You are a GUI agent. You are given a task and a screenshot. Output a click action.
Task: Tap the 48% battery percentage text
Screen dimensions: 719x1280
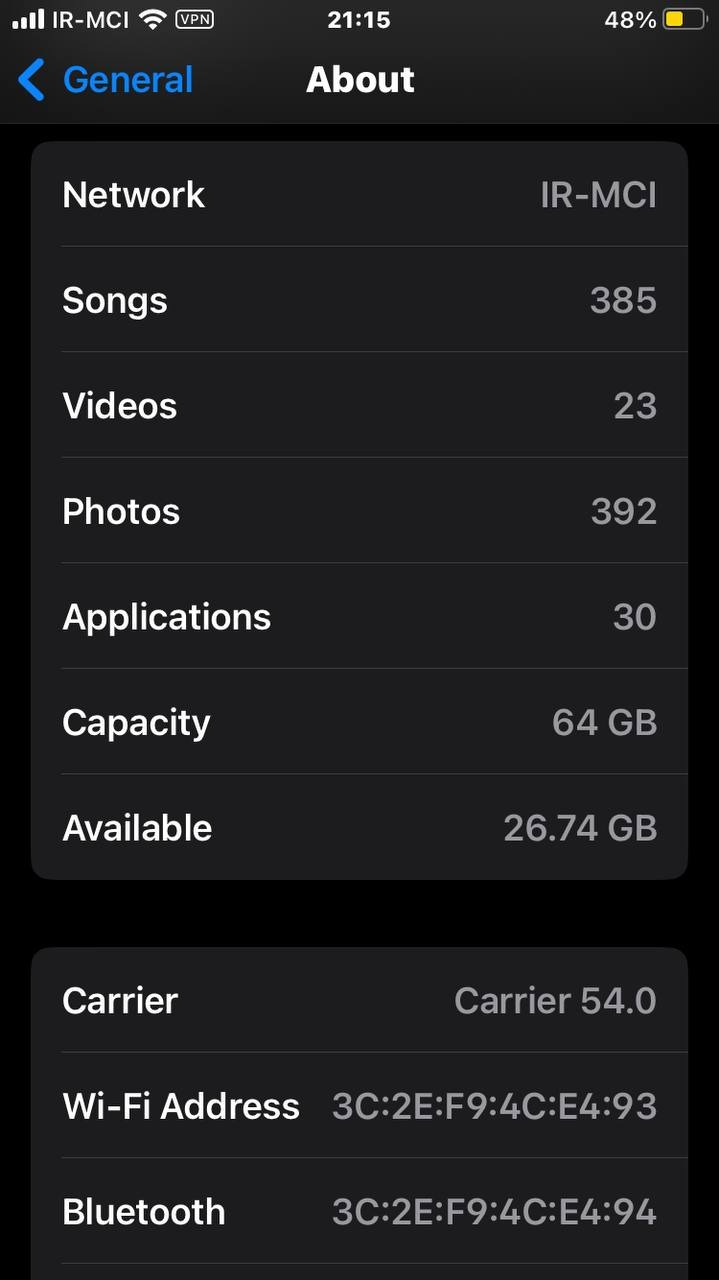630,20
